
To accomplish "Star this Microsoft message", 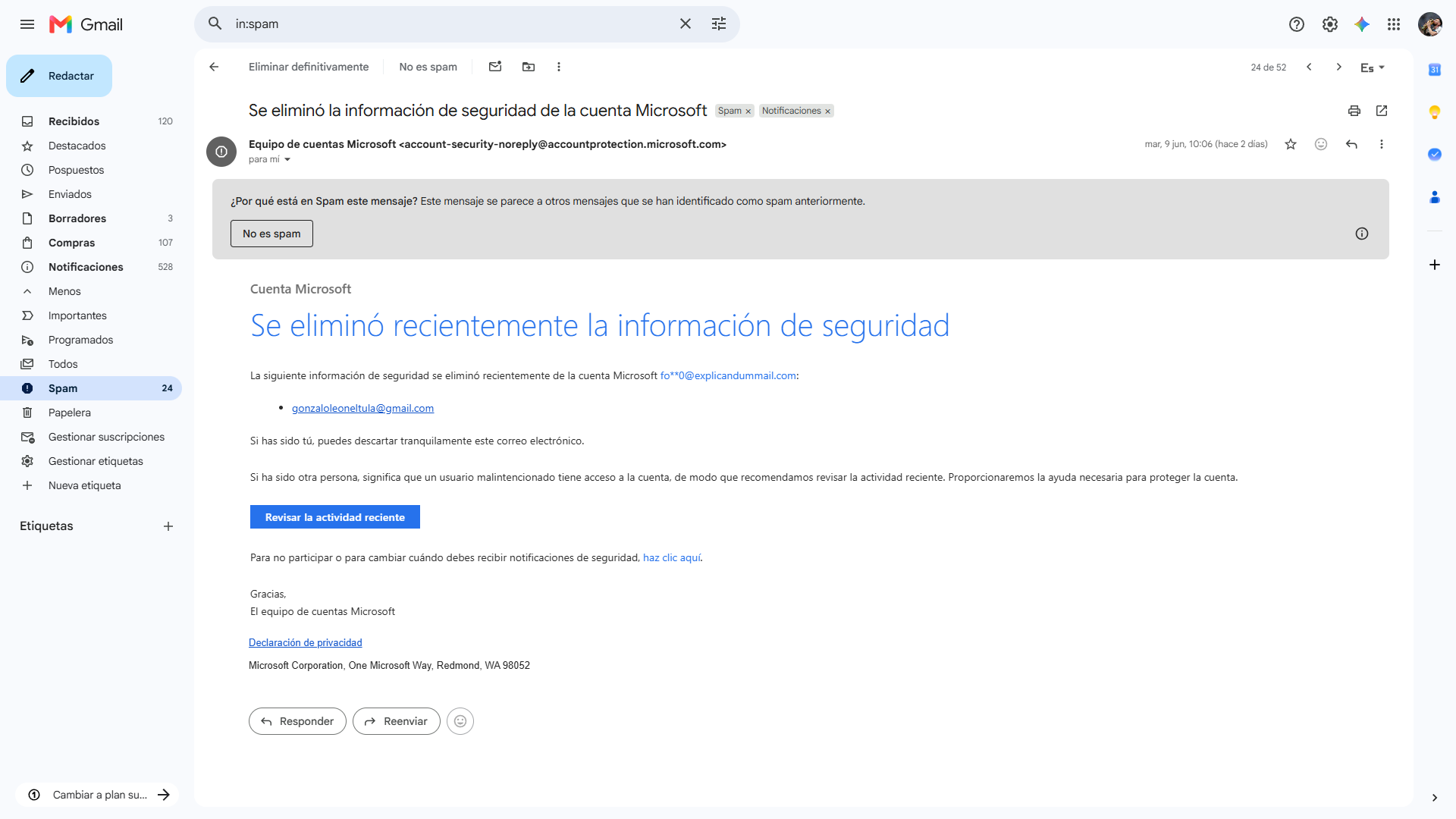I will click(x=1291, y=144).
